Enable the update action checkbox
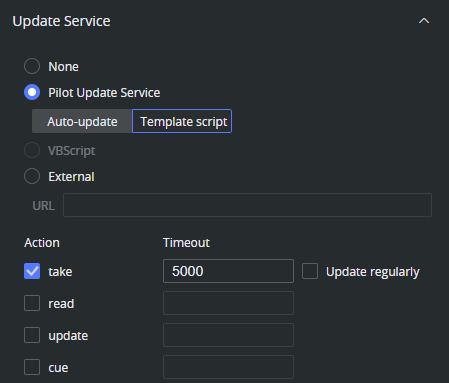Screen dimensions: 449x383 click(x=32, y=335)
